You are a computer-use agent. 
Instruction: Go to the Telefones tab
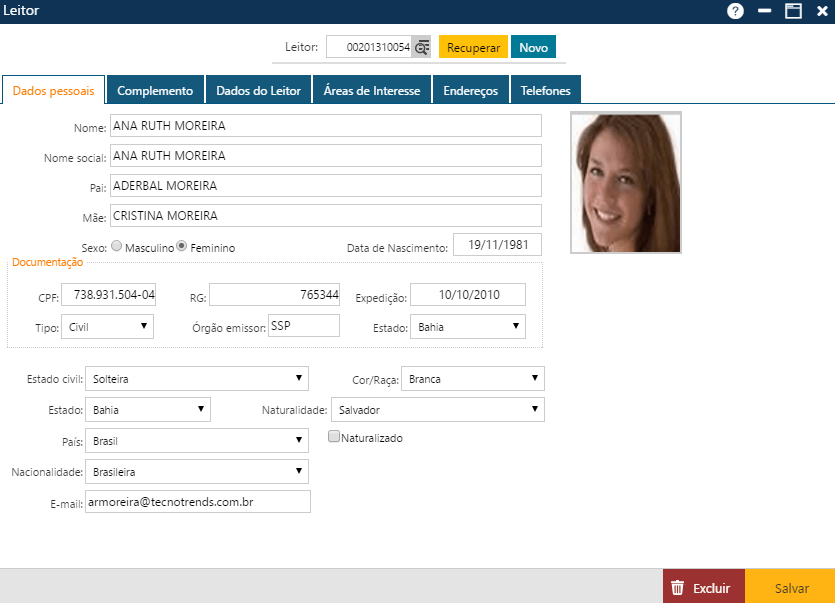tap(545, 90)
